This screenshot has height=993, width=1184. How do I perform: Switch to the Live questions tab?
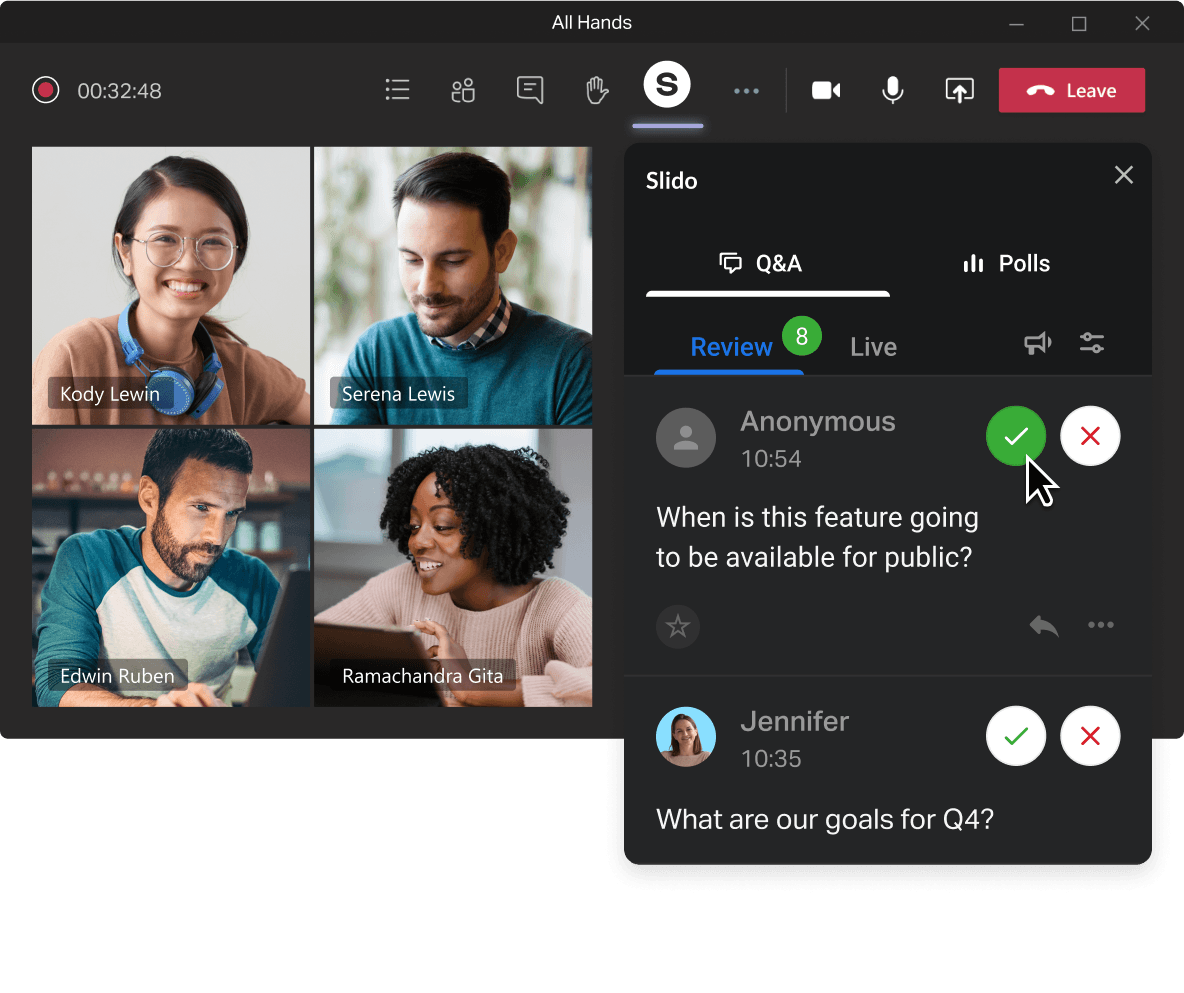872,347
